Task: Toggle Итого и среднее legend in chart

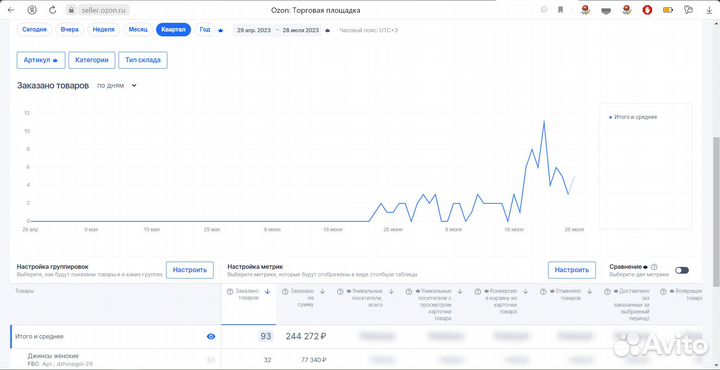Action: (x=633, y=117)
